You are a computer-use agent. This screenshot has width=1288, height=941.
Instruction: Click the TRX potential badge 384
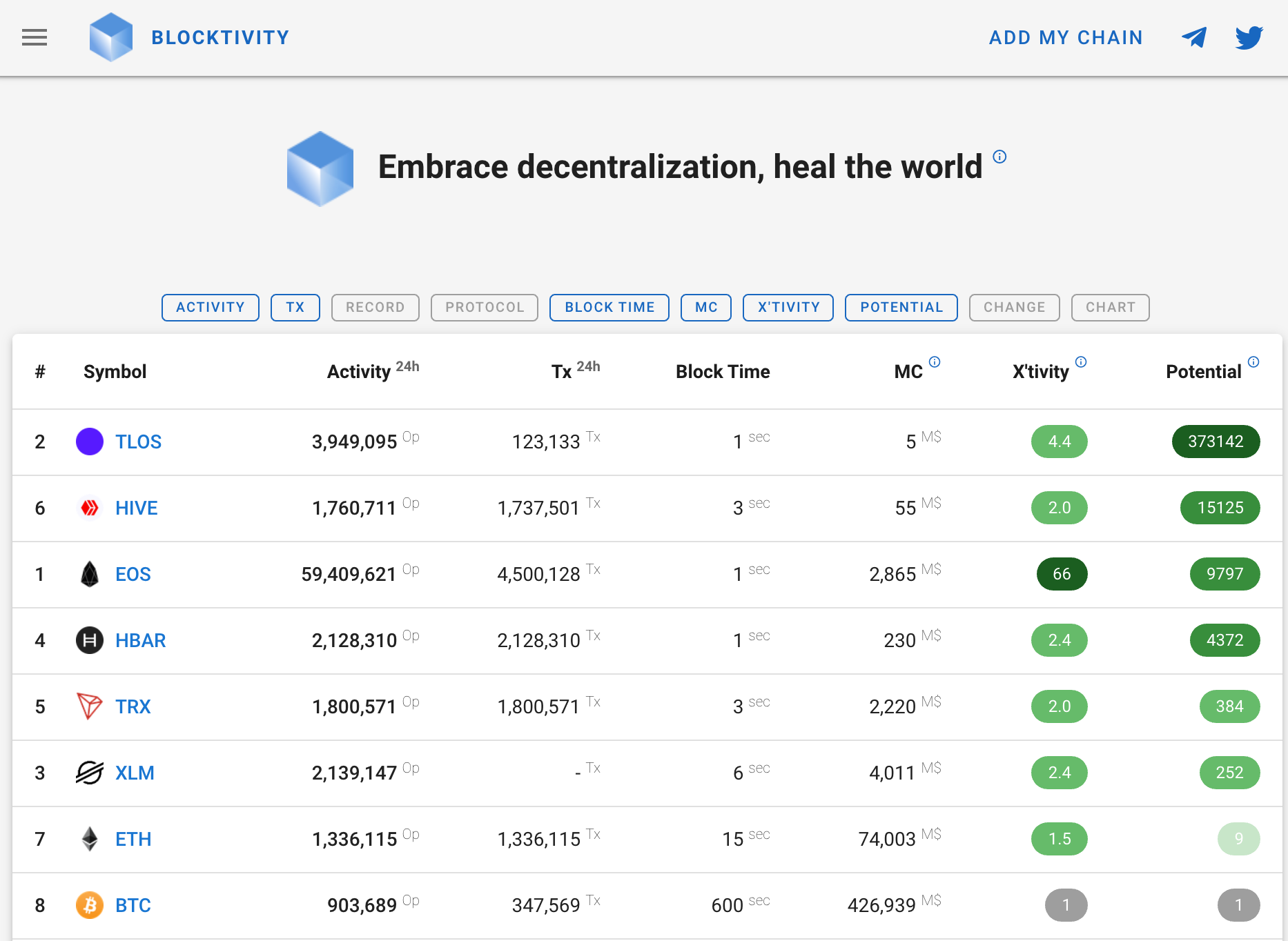(1230, 706)
